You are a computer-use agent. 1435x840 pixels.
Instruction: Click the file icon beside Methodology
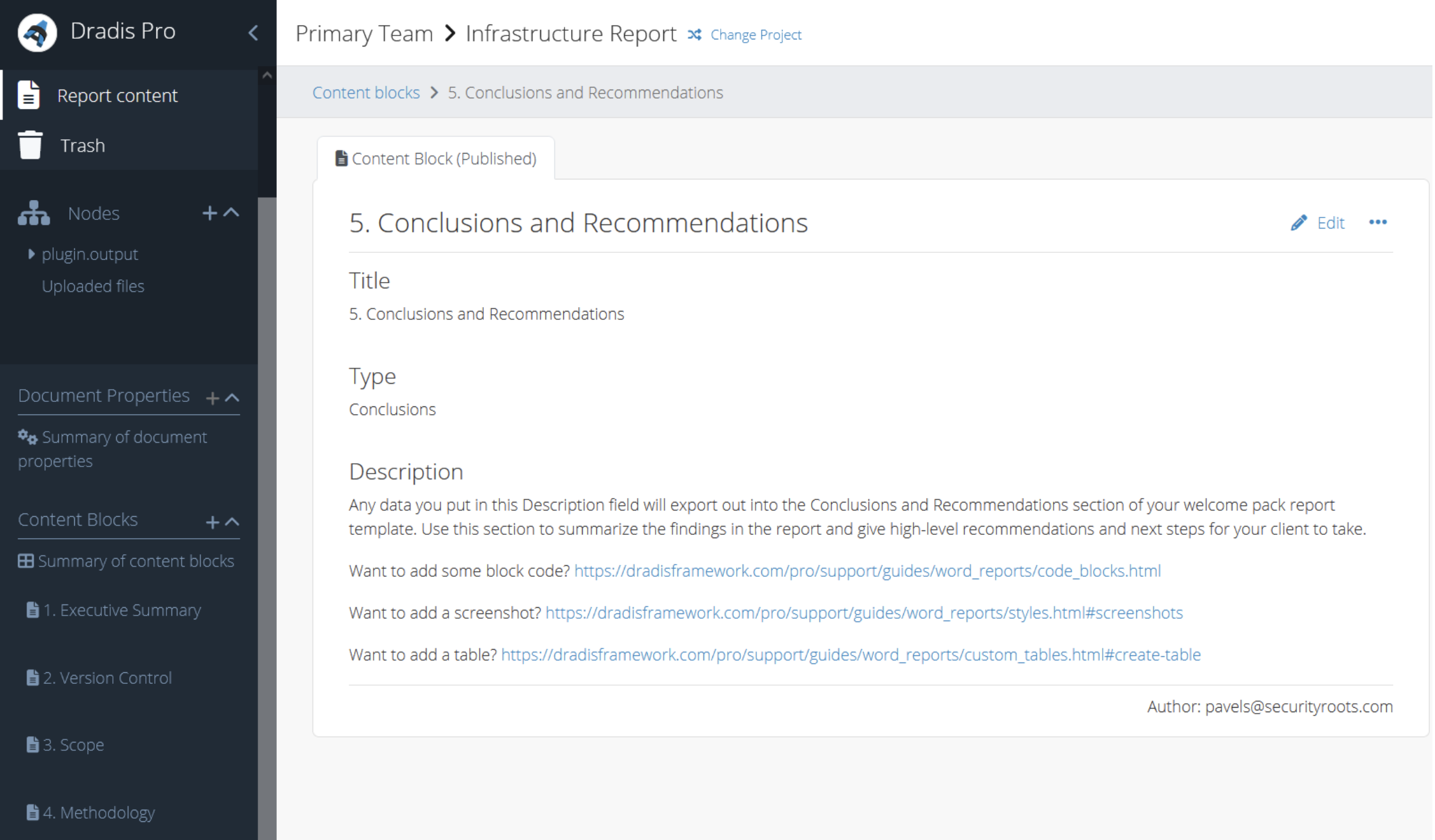[32, 813]
